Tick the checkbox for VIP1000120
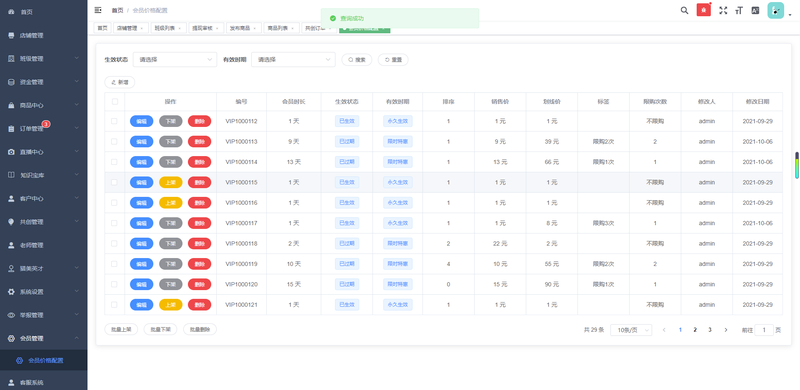This screenshot has width=800, height=390. point(114,284)
